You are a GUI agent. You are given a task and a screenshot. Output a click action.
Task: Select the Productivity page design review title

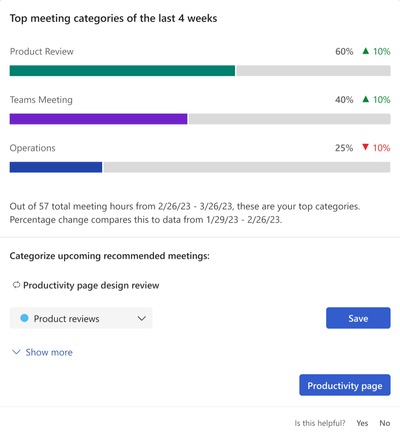91,285
